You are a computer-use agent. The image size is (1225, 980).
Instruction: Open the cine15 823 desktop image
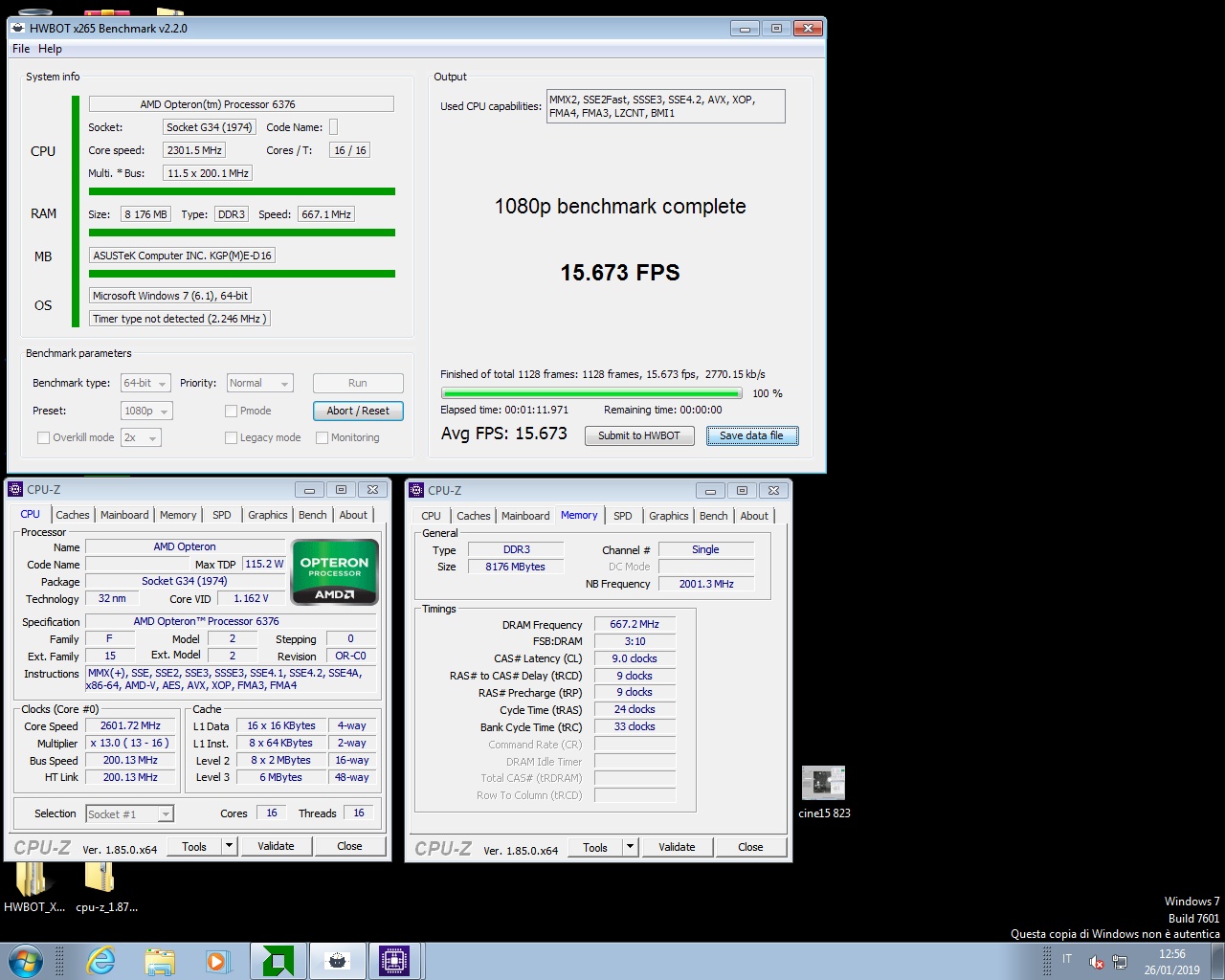tap(824, 792)
